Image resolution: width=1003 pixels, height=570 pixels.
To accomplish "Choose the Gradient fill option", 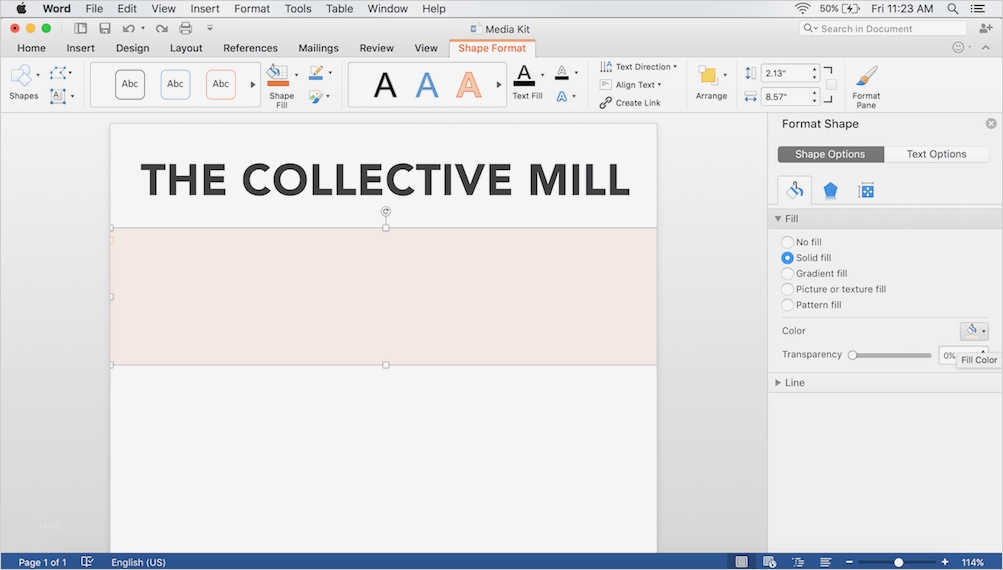I will [x=788, y=274].
